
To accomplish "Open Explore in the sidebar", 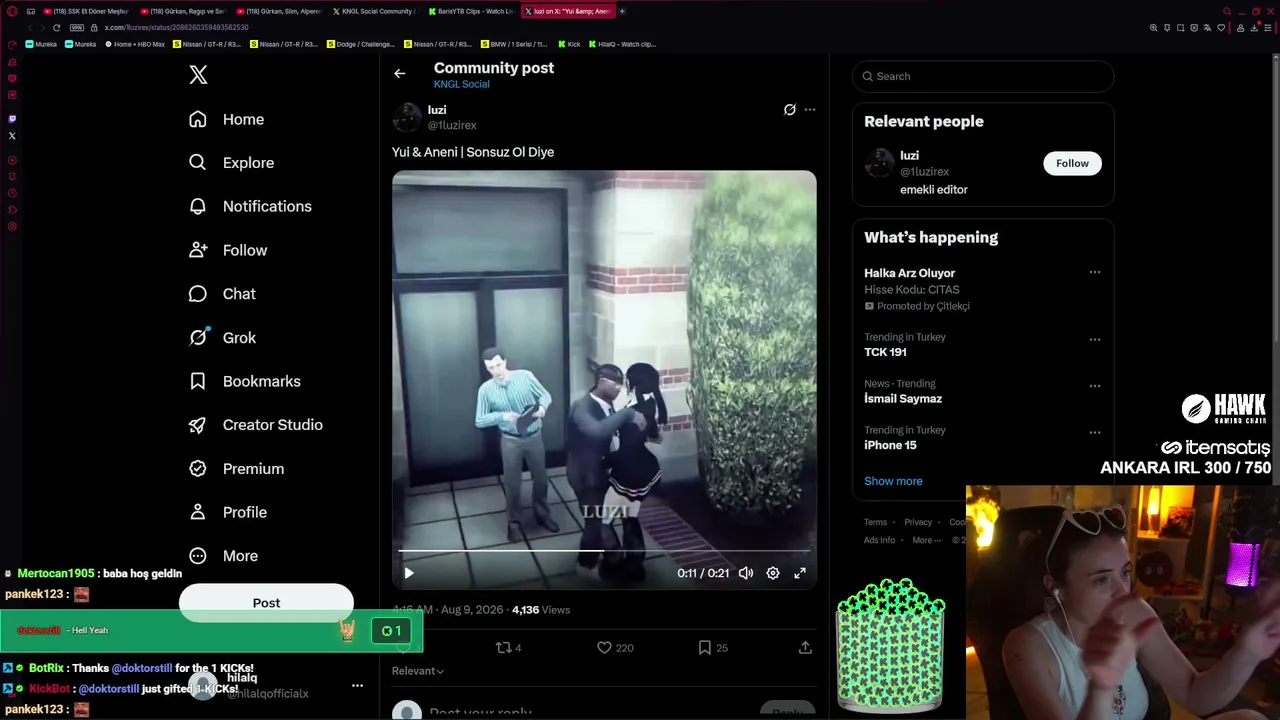I will [x=231, y=163].
